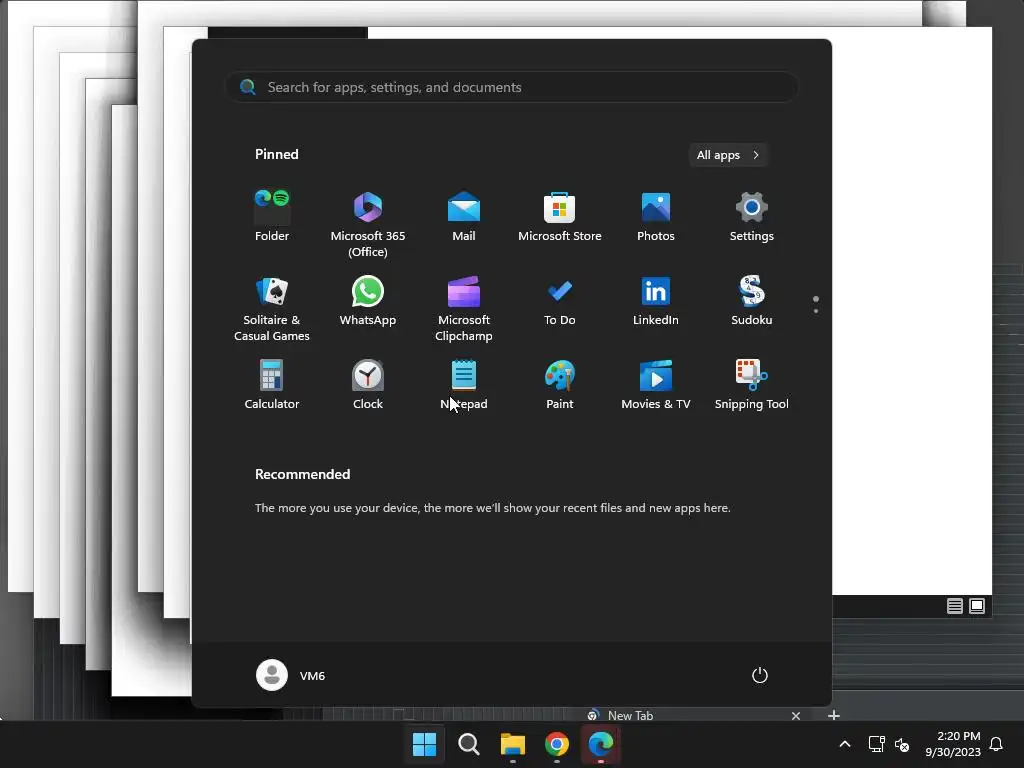1024x768 pixels.
Task: Go to next page of pinned apps
Action: coord(816,311)
